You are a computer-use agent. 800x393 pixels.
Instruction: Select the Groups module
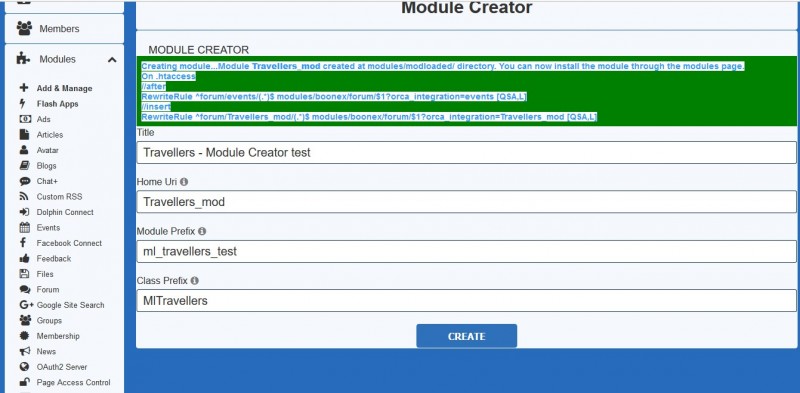pyautogui.click(x=49, y=321)
